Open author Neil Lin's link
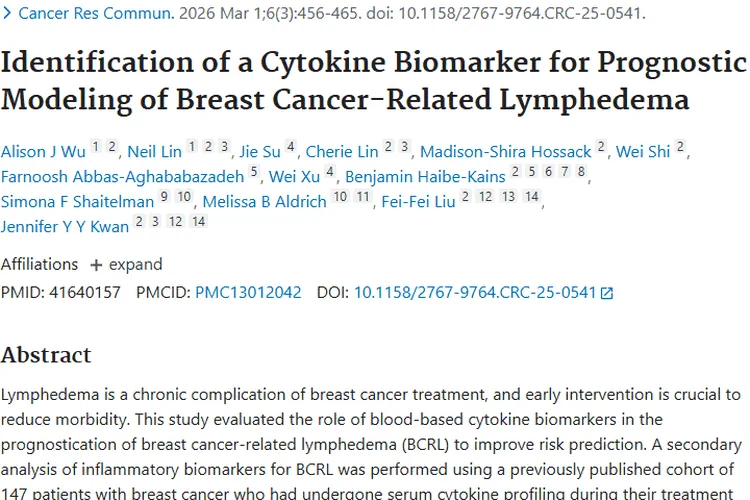The height and width of the screenshot is (500, 750). pyautogui.click(x=154, y=152)
